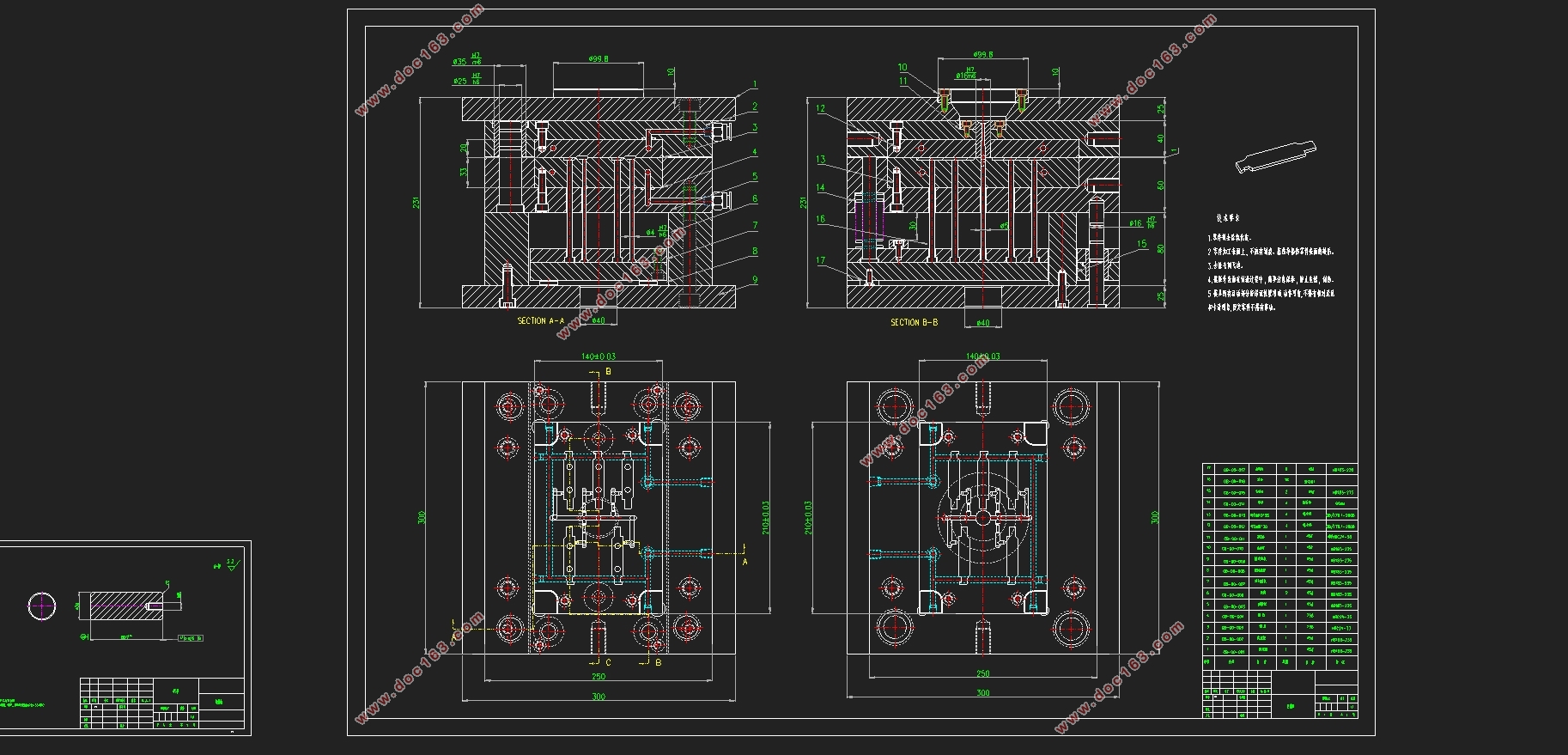Select ø99.8 dimension above Section A-A

(x=599, y=59)
